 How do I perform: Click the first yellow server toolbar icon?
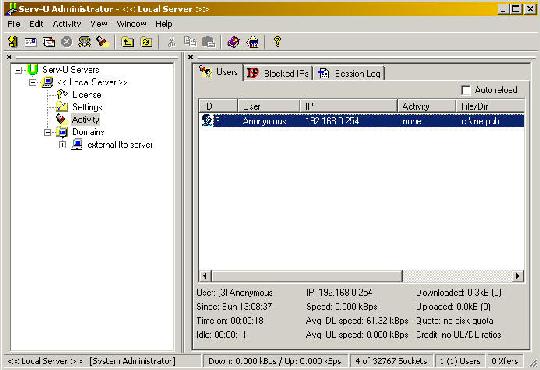pos(13,42)
